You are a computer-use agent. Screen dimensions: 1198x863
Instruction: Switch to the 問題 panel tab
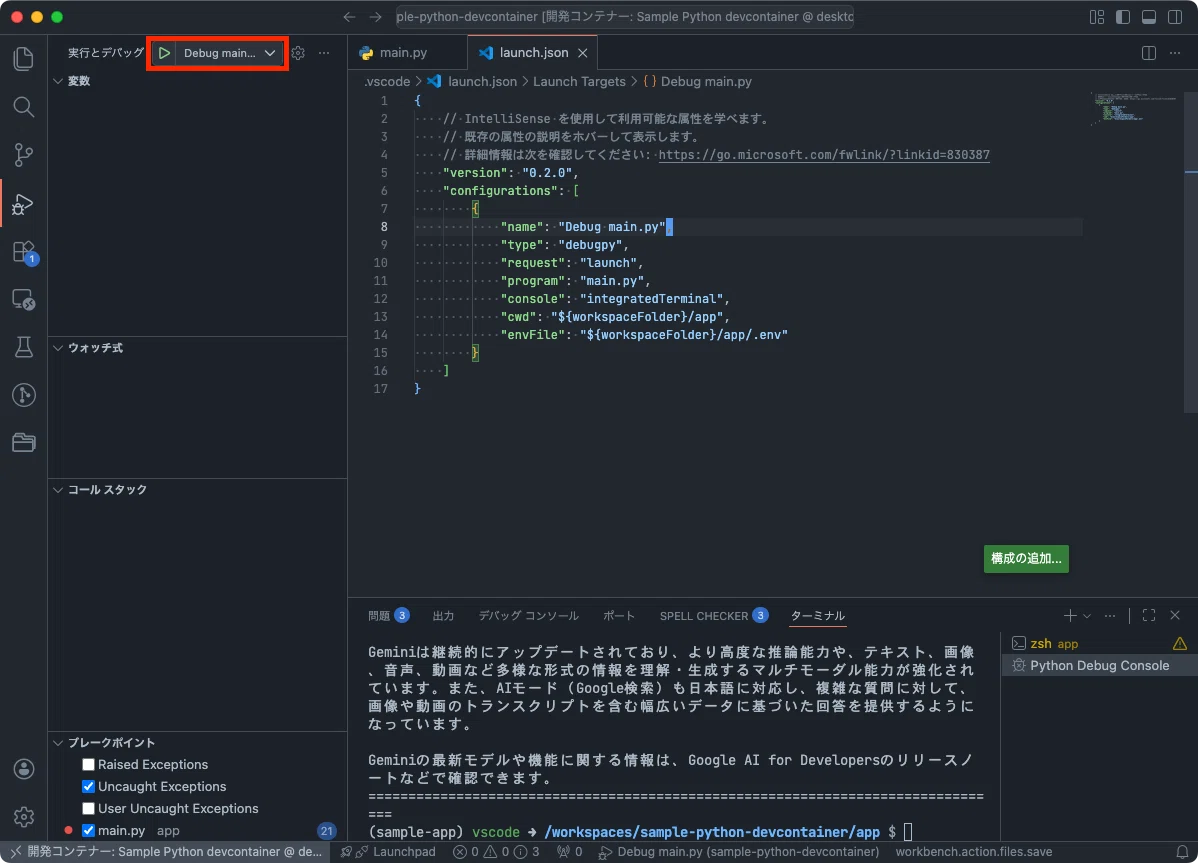[x=388, y=616]
